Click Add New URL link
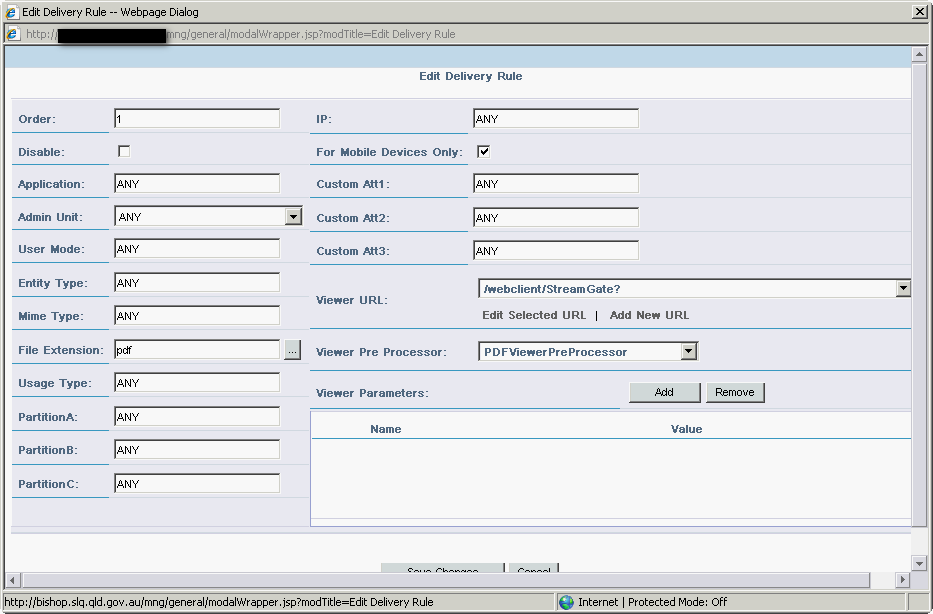933x614 pixels. (649, 315)
